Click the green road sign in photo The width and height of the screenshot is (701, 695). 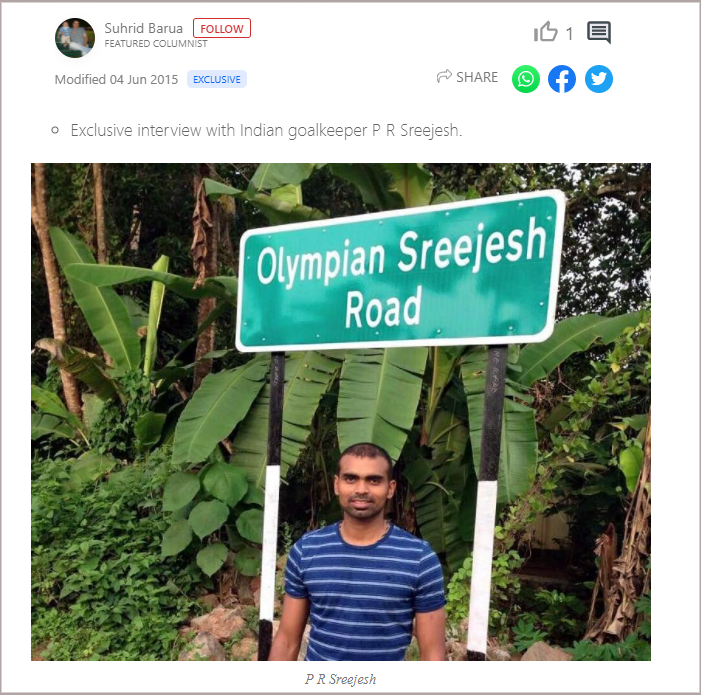(400, 271)
